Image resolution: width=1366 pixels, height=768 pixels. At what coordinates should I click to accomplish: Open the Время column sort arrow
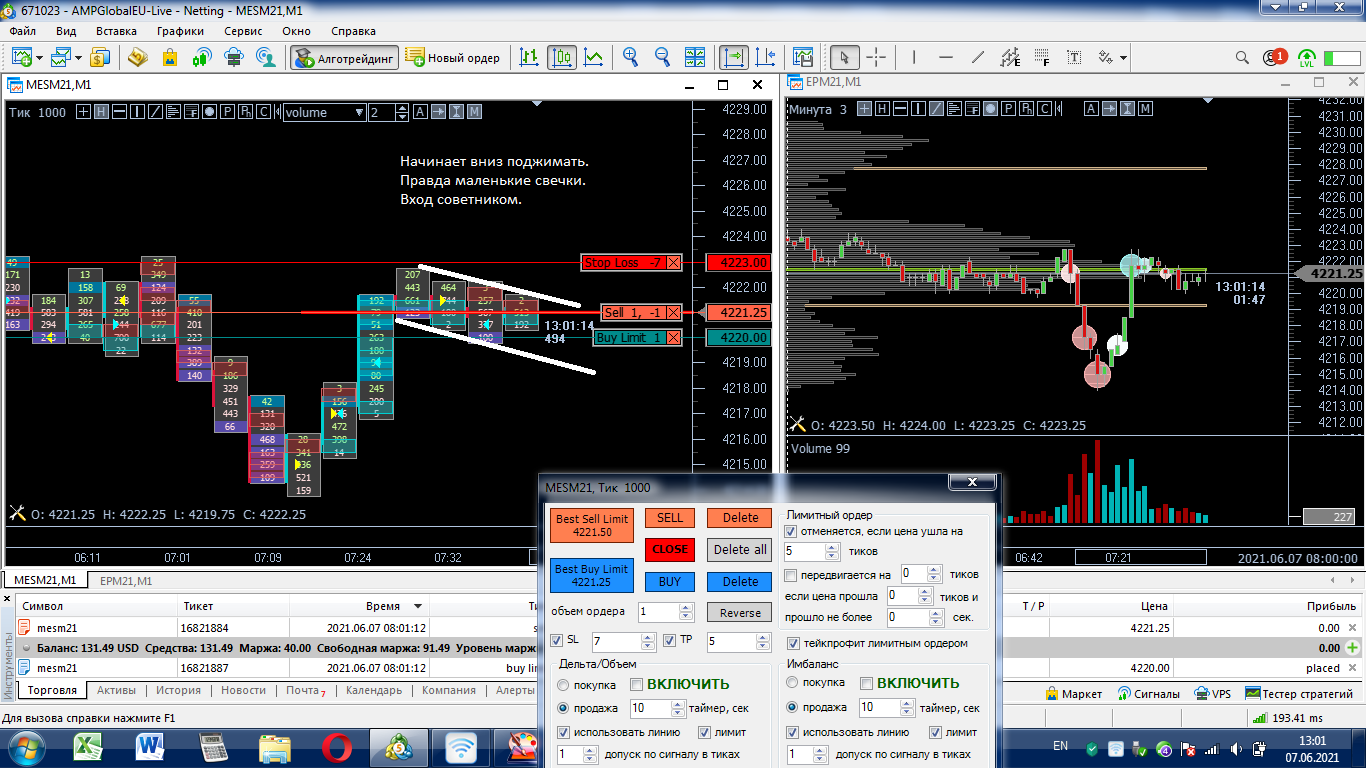(417, 606)
